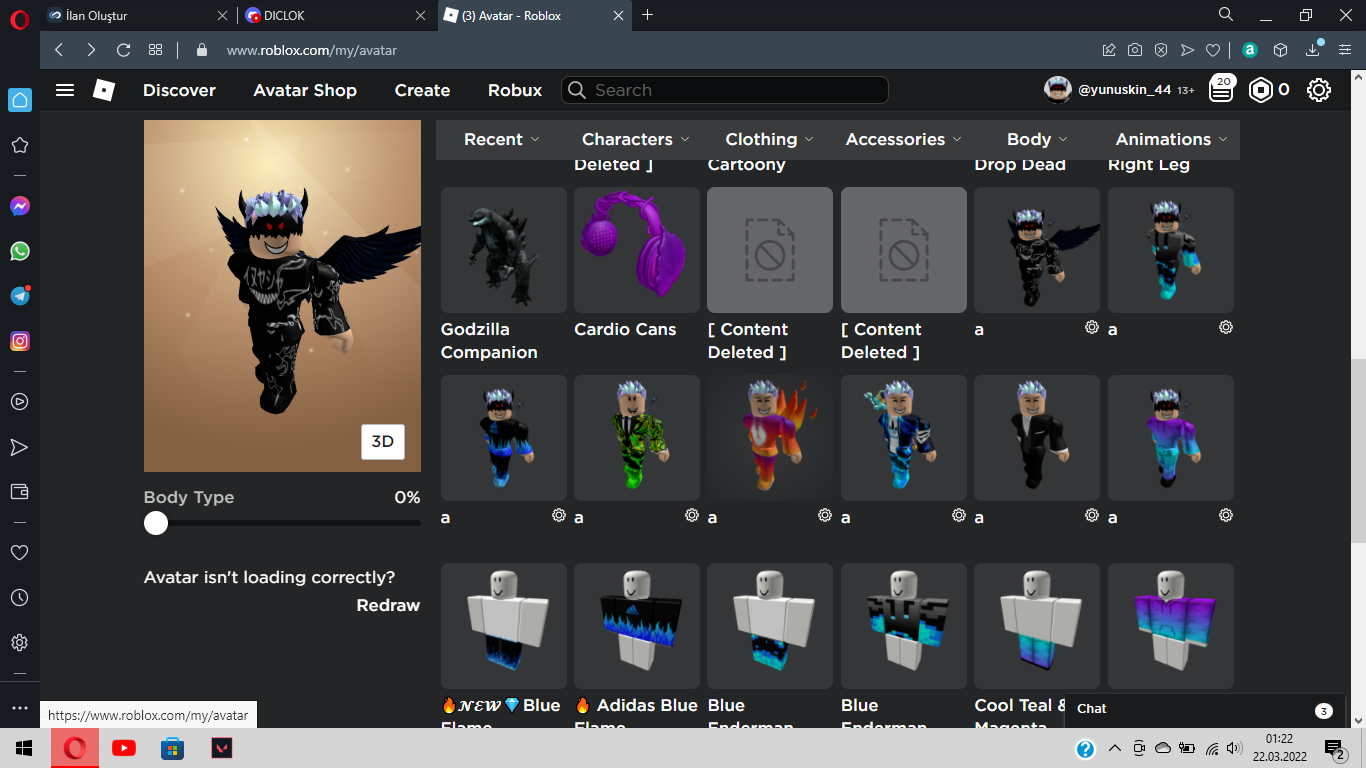Reload the page with the refresh icon
1366x768 pixels.
pyautogui.click(x=123, y=50)
